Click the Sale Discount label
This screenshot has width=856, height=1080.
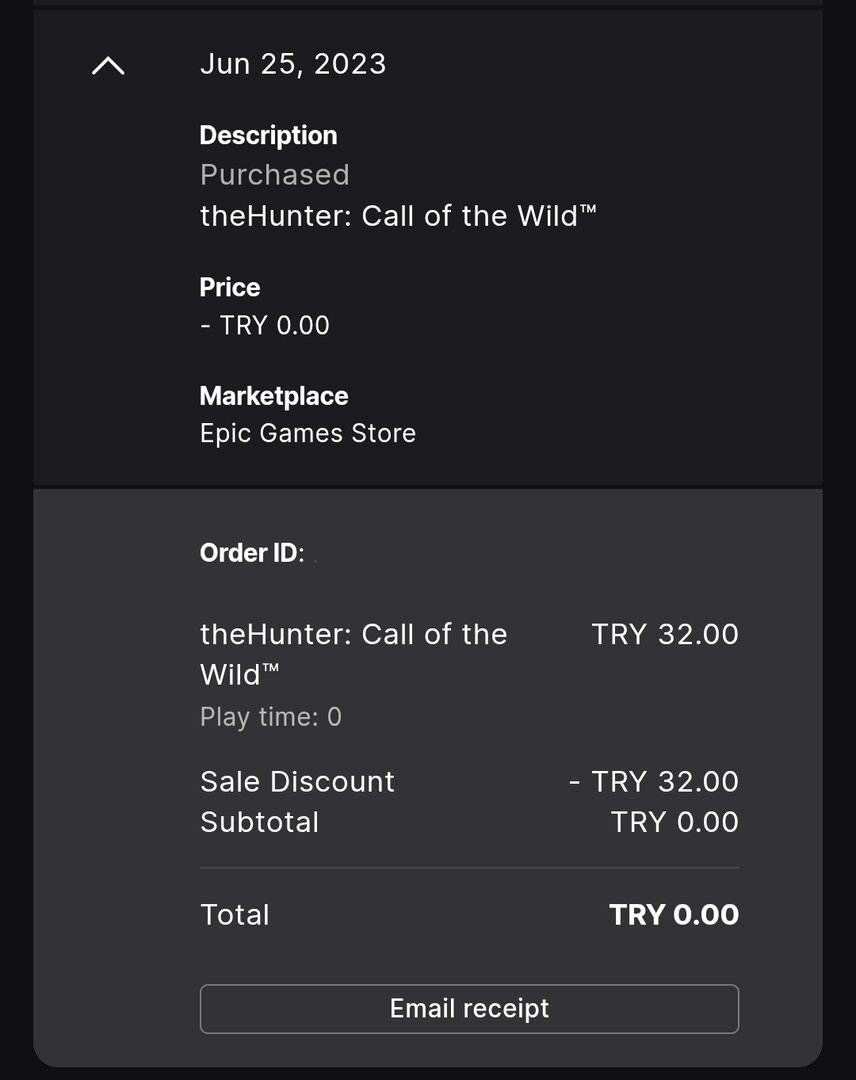297,781
